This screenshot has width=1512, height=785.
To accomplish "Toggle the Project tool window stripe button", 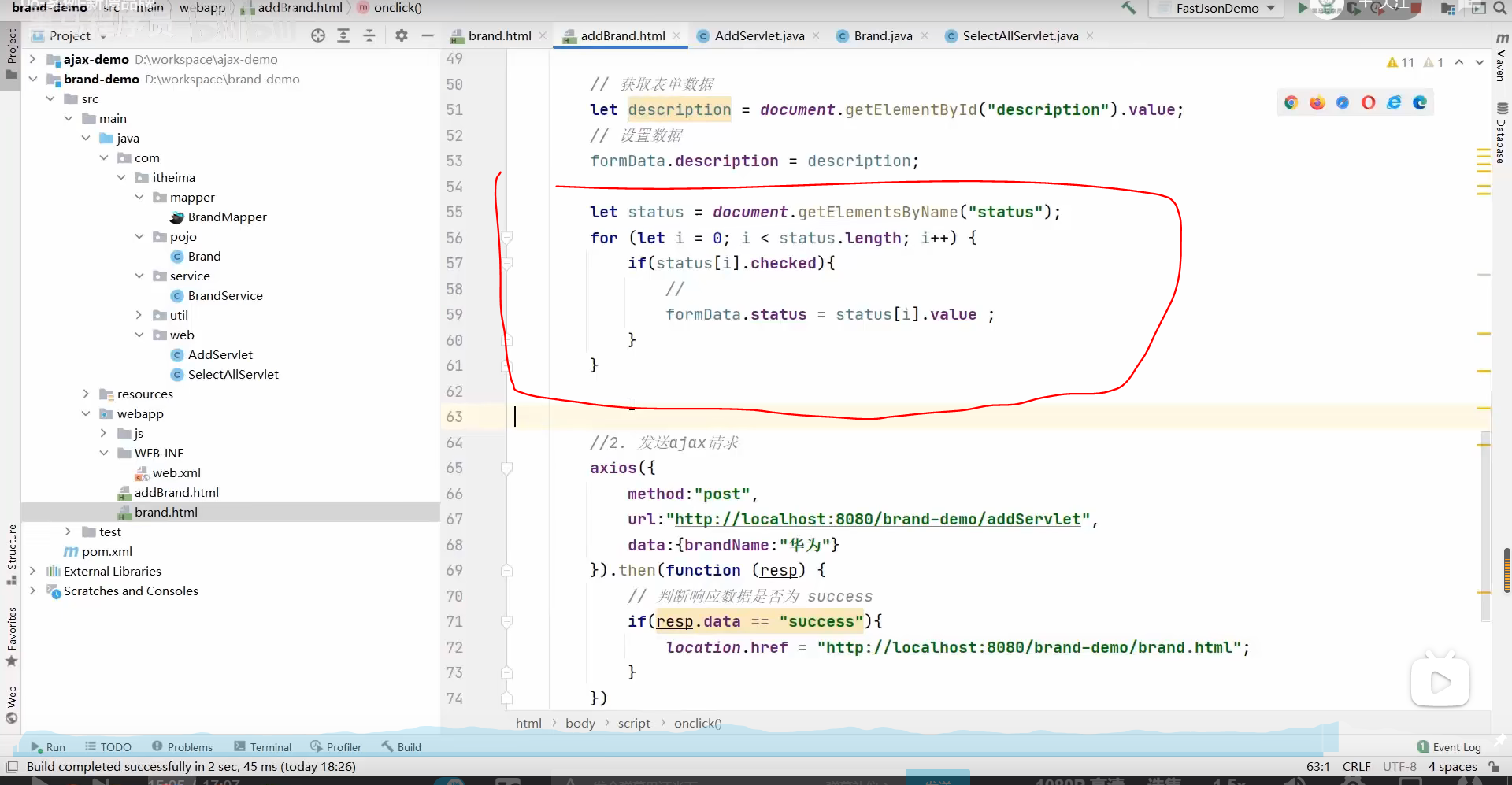I will (11, 54).
